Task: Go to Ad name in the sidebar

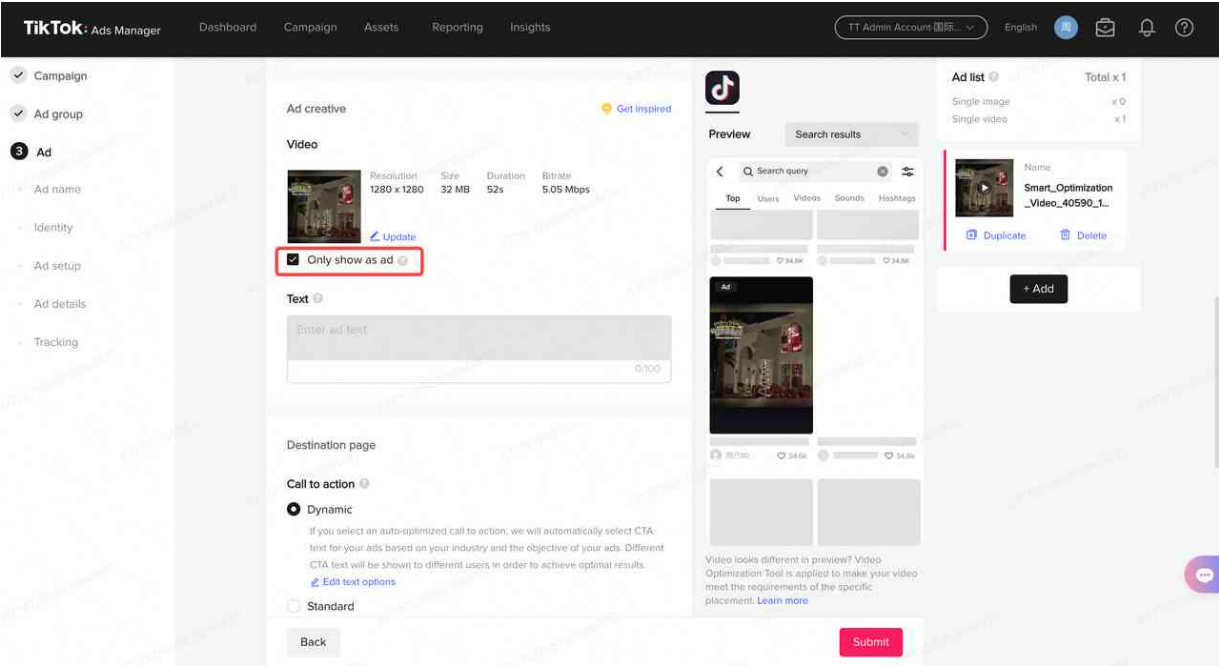Action: point(57,190)
